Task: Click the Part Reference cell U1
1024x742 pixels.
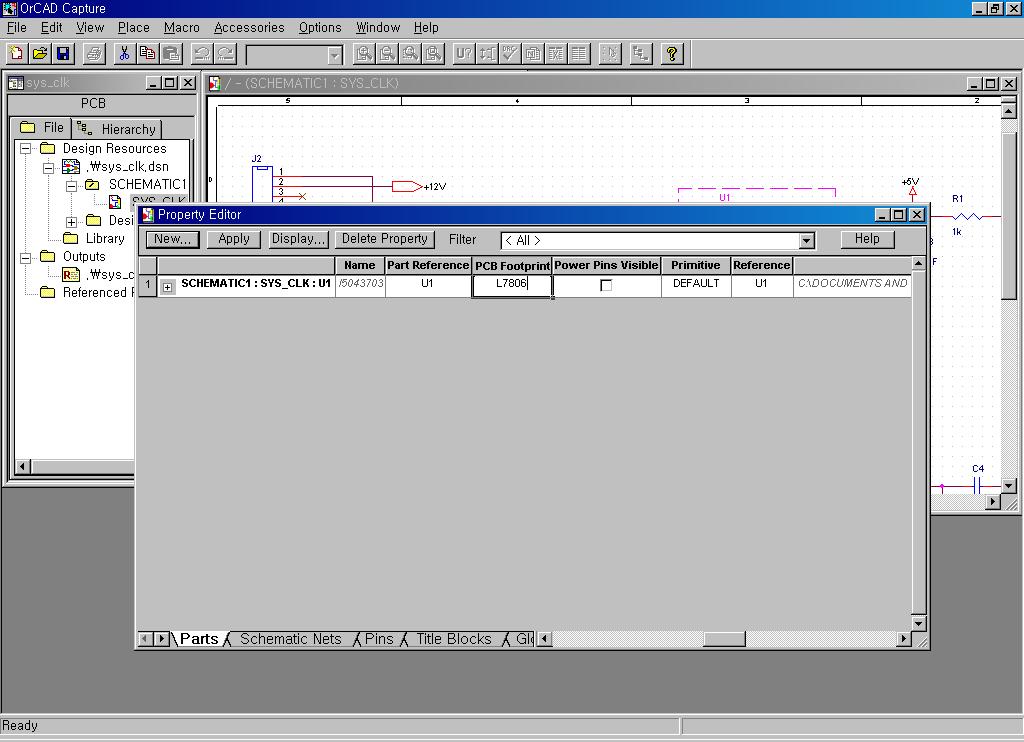Action: click(x=428, y=285)
